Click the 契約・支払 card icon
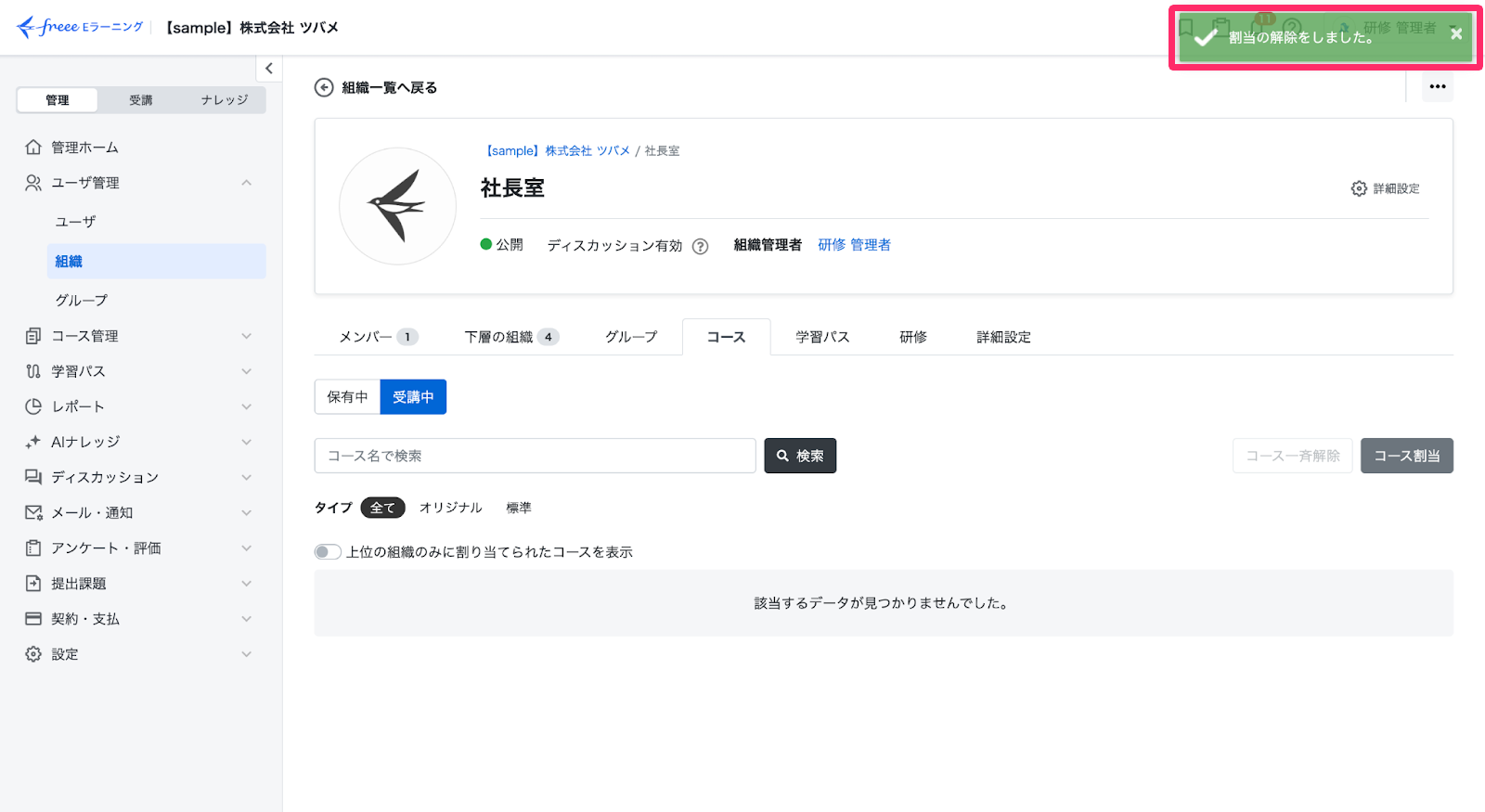Image resolution: width=1485 pixels, height=812 pixels. [x=33, y=619]
